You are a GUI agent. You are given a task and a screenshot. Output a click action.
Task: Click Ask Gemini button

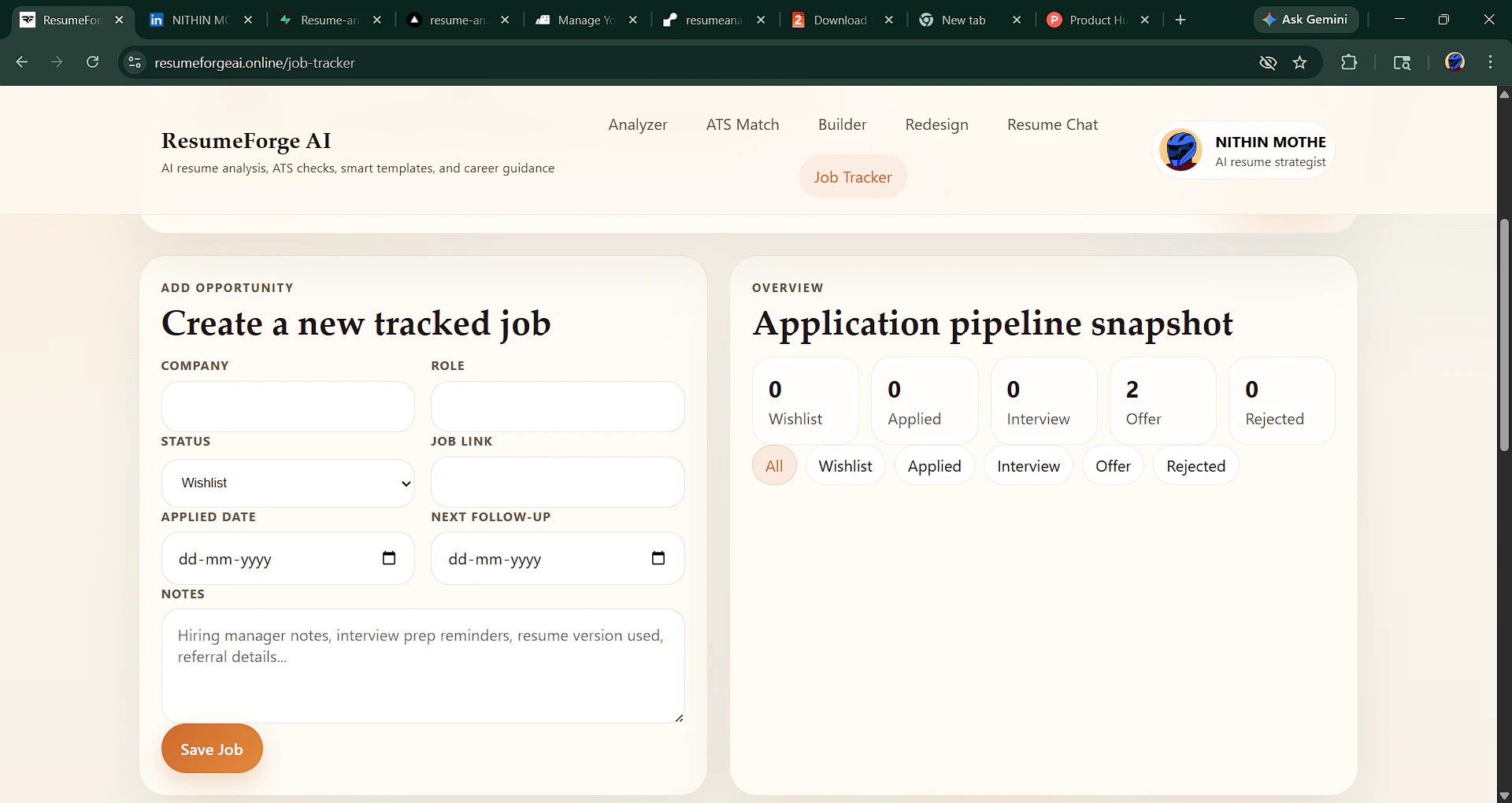(1306, 20)
